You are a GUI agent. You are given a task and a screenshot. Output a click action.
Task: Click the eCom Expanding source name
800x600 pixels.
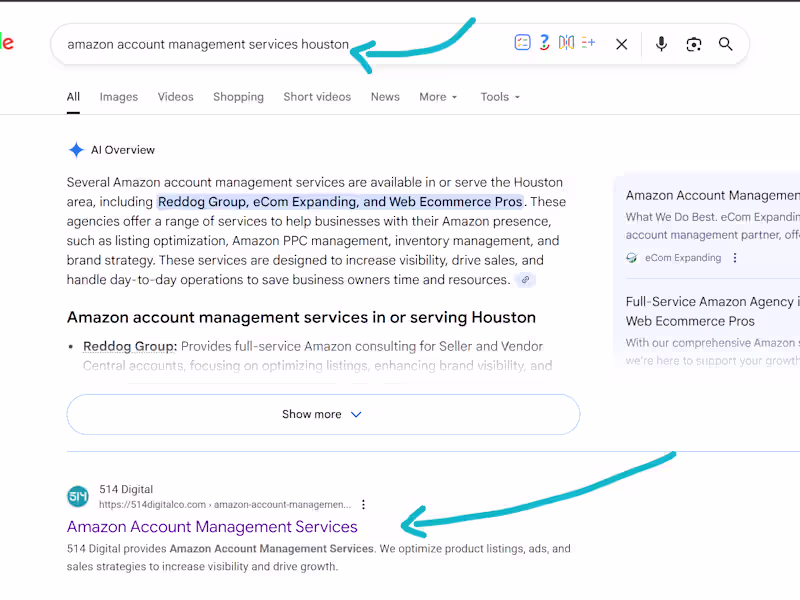(x=683, y=258)
